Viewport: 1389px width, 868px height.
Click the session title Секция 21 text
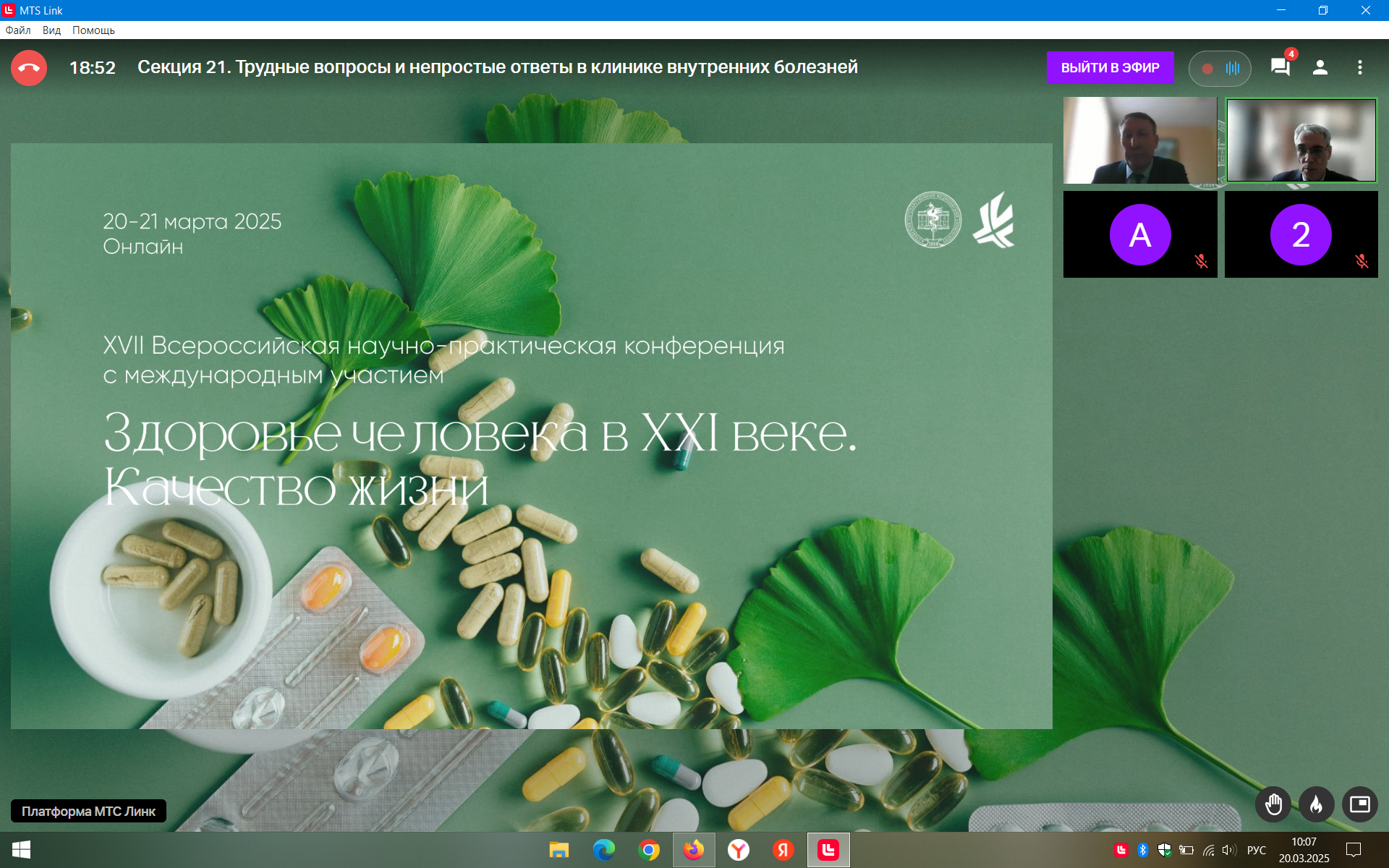(498, 67)
